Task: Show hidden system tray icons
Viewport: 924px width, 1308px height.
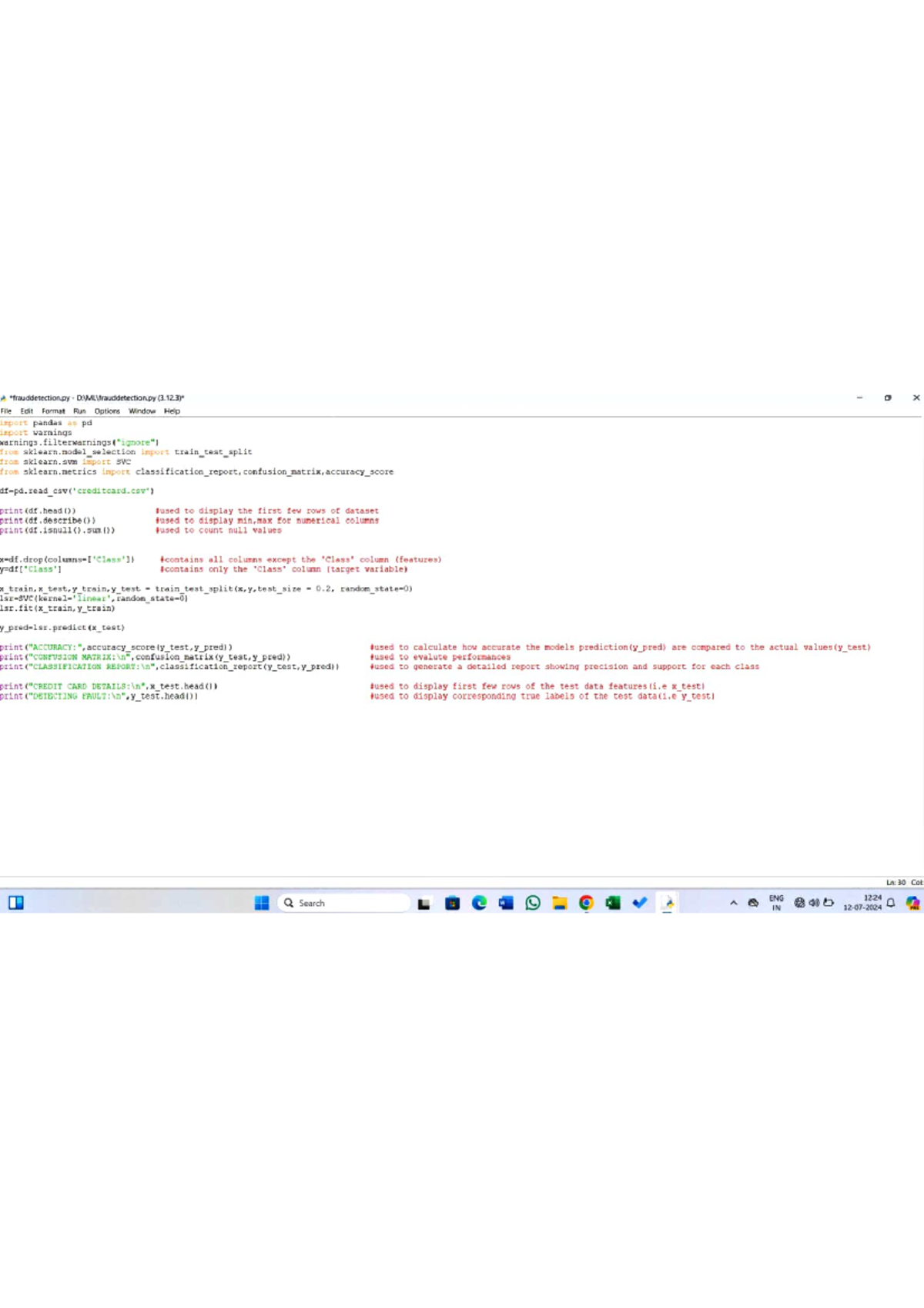Action: pyautogui.click(x=733, y=903)
